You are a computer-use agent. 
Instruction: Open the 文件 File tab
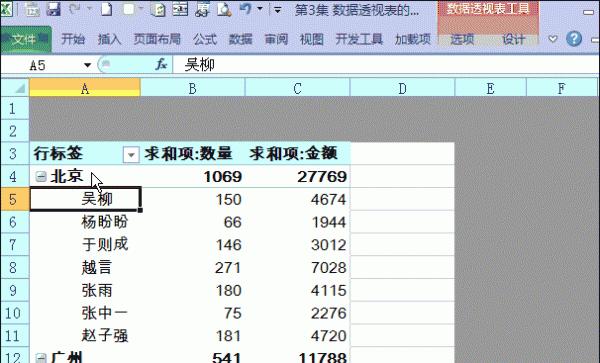[26, 39]
